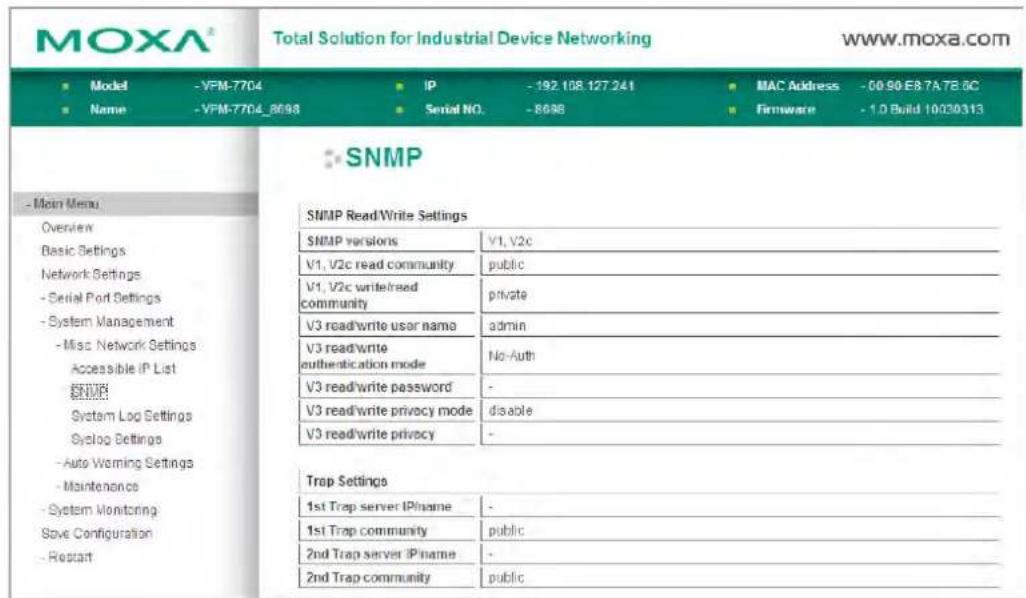This screenshot has width=1026, height=598.
Task: Open the Overview page
Action: click(67, 227)
